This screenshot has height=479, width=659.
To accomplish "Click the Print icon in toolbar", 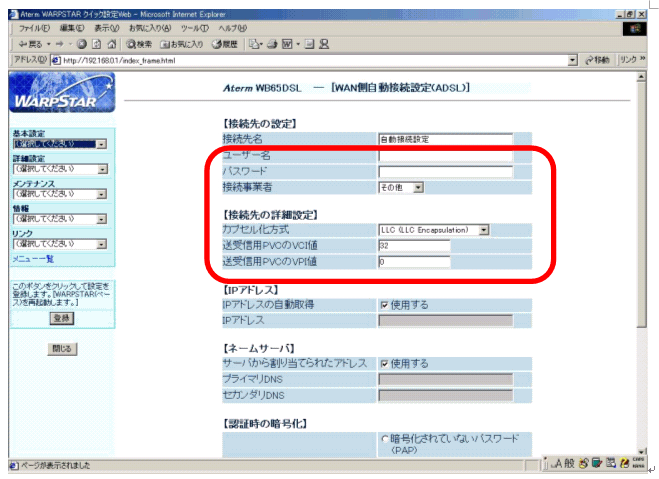I will pyautogui.click(x=272, y=44).
